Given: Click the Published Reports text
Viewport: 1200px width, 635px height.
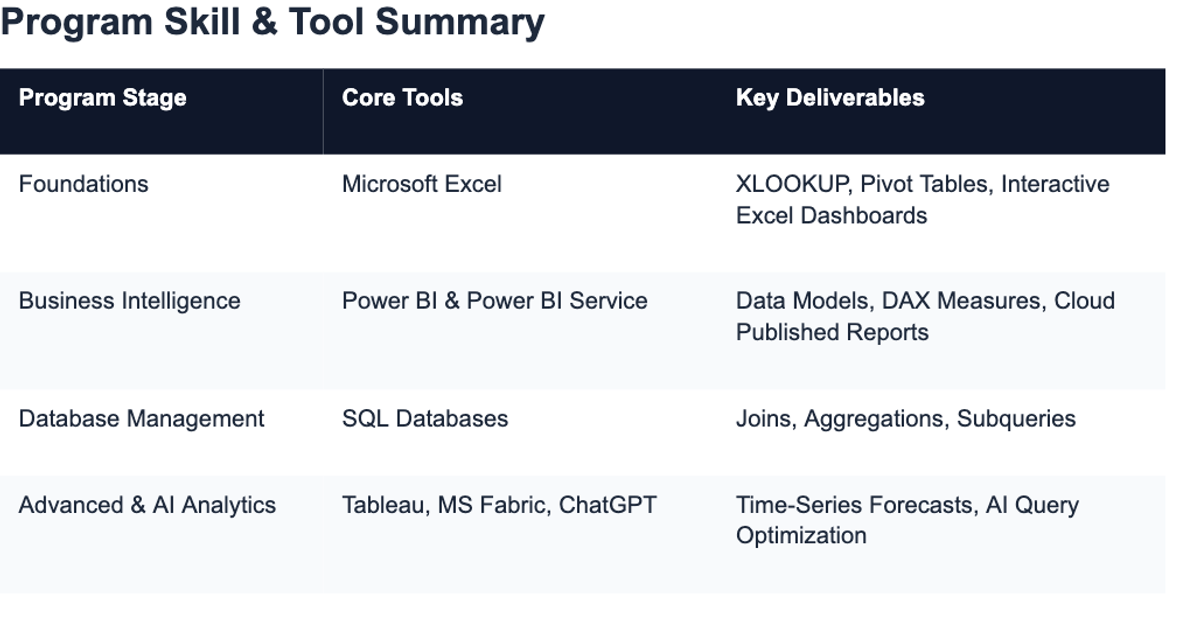Looking at the screenshot, I should [x=832, y=333].
